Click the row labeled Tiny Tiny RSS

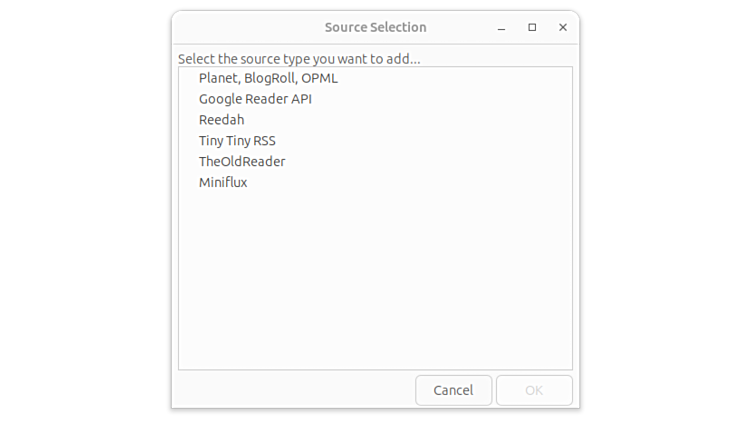[237, 141]
